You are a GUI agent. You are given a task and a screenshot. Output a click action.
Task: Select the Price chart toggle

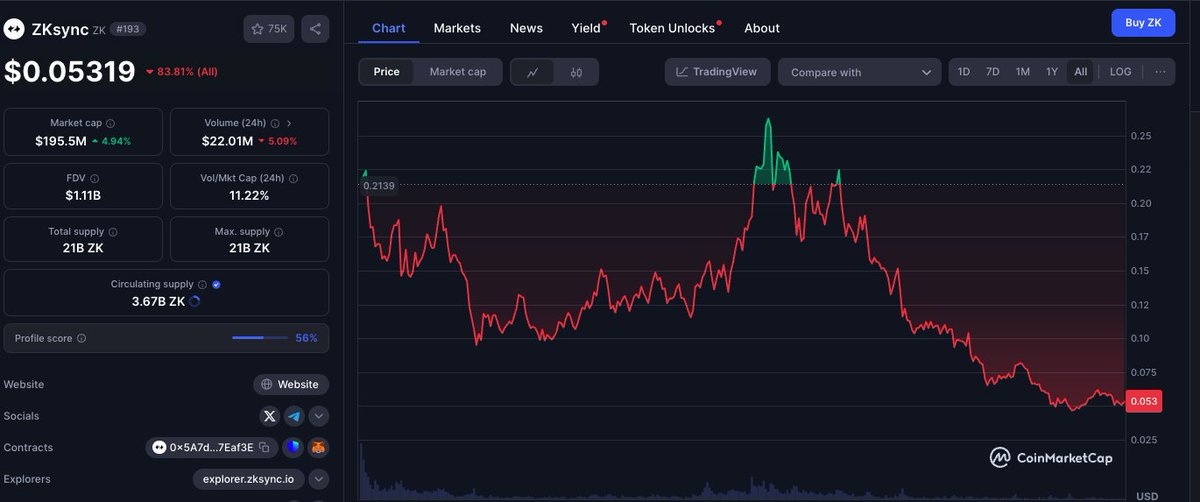[387, 72]
